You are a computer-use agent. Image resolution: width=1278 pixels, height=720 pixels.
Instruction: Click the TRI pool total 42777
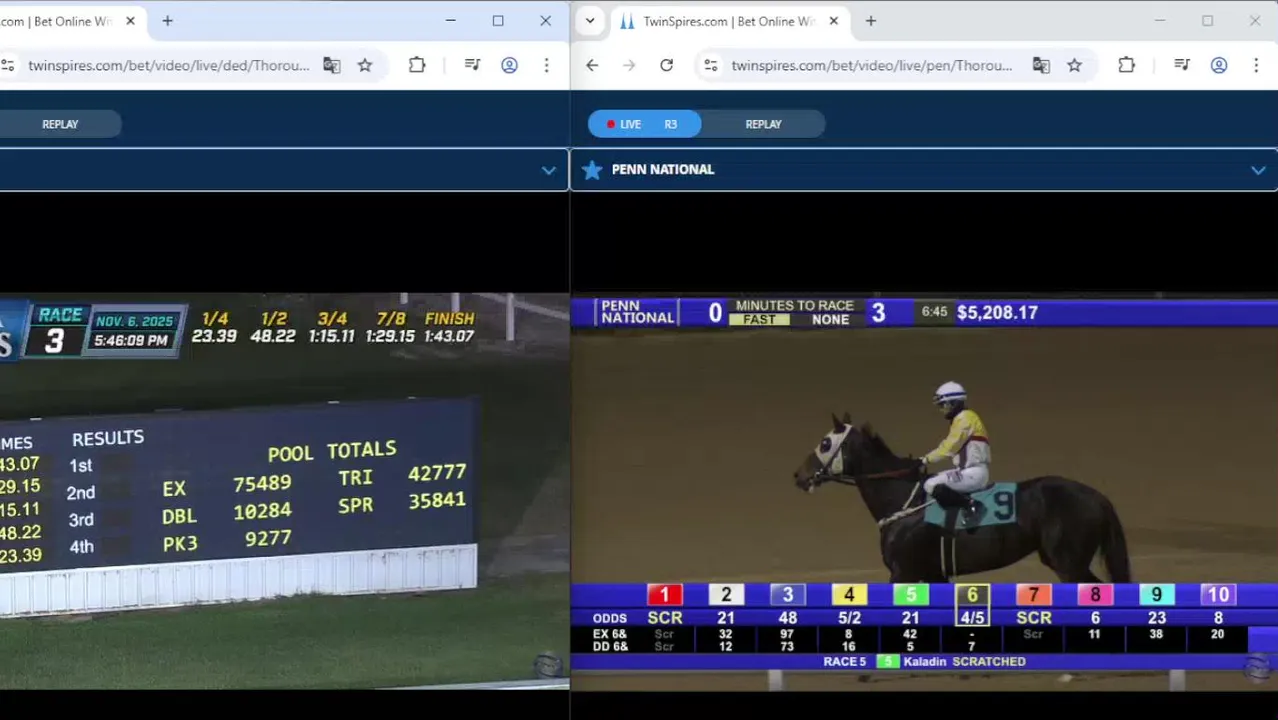pyautogui.click(x=437, y=473)
